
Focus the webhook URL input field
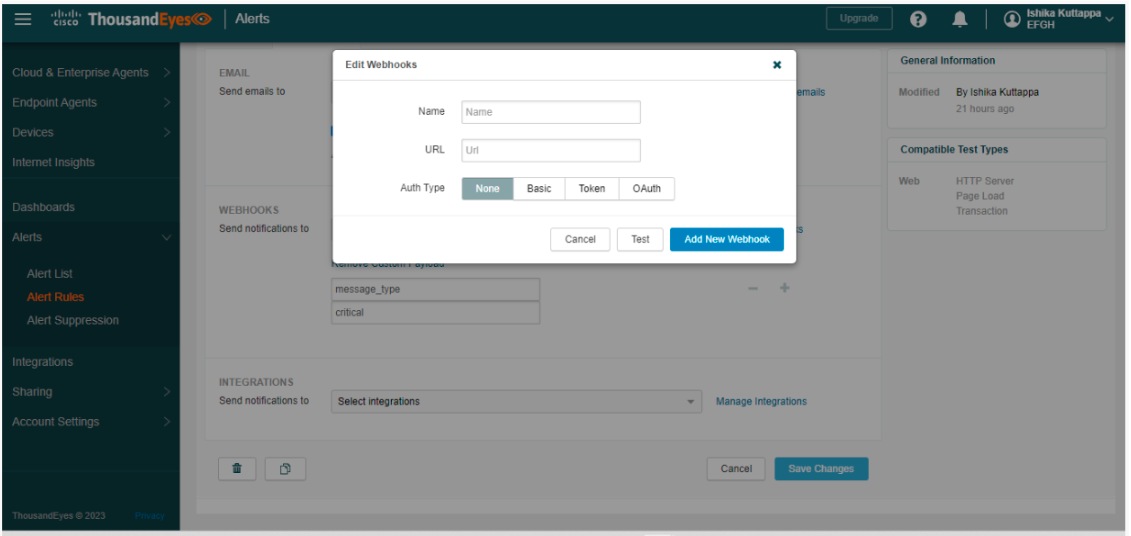pyautogui.click(x=551, y=151)
